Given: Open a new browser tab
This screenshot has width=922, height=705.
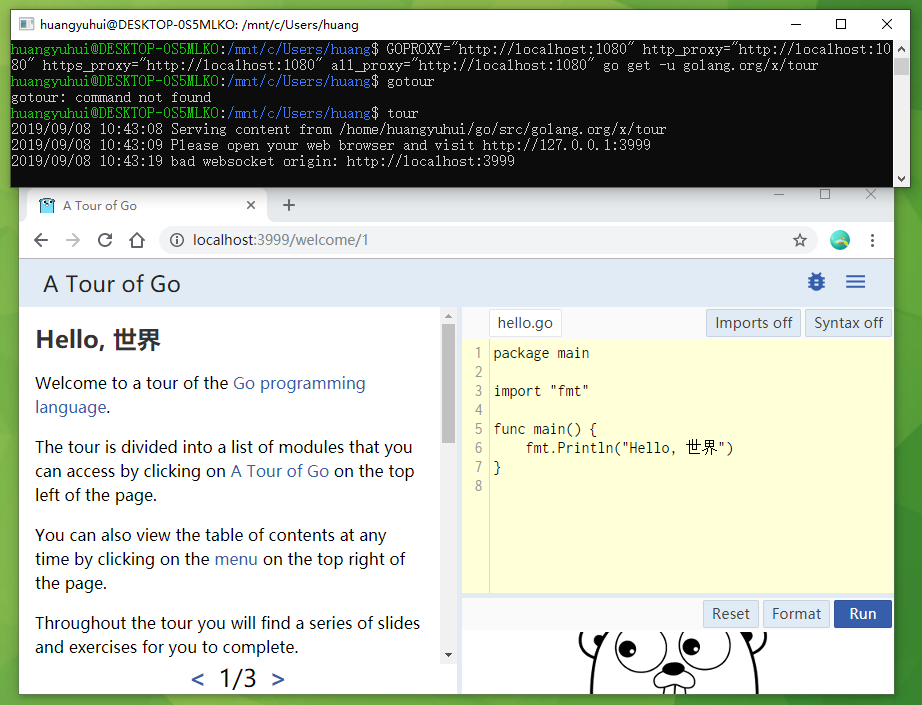Looking at the screenshot, I should pyautogui.click(x=289, y=205).
